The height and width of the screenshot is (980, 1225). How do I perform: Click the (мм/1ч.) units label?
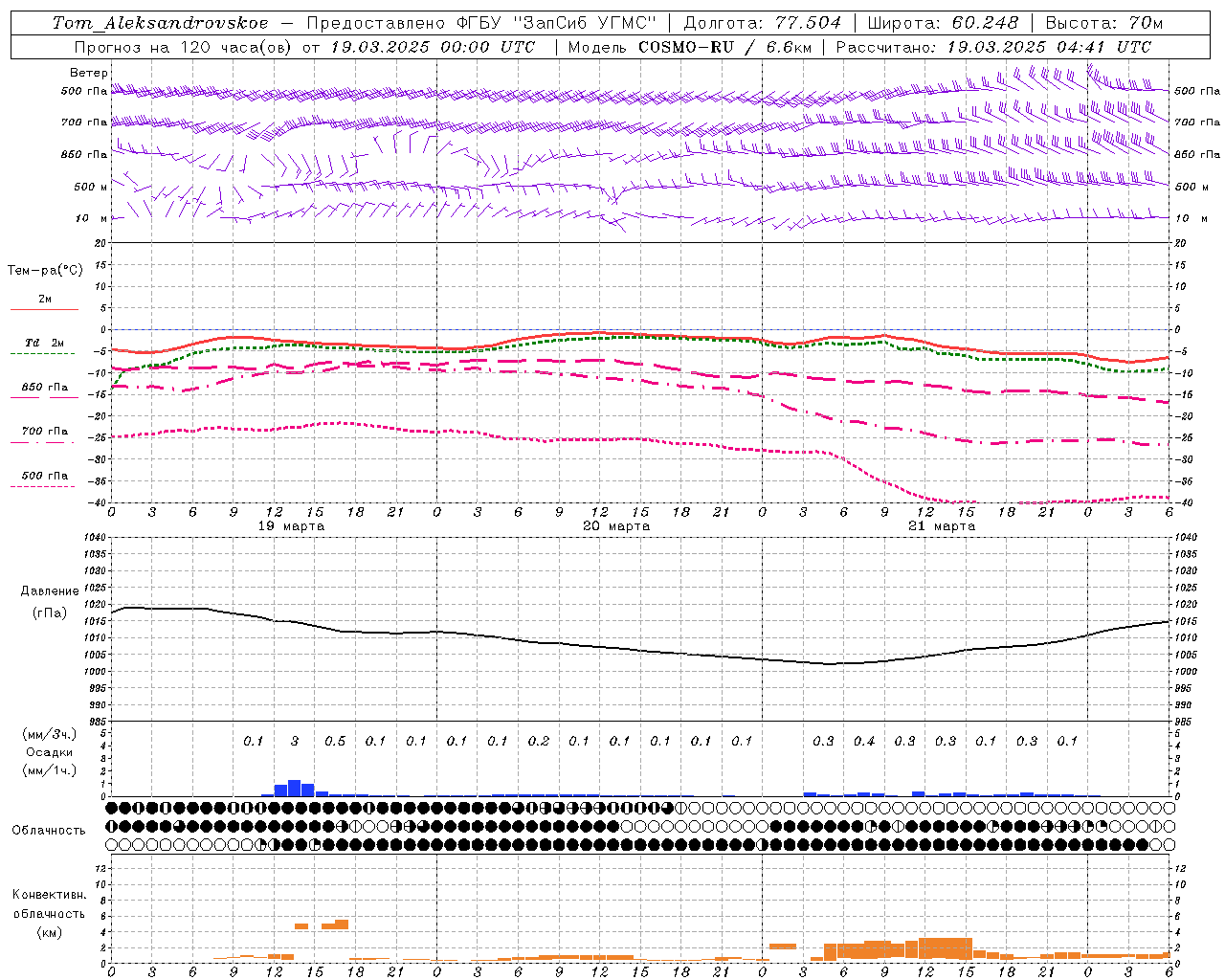pyautogui.click(x=50, y=770)
